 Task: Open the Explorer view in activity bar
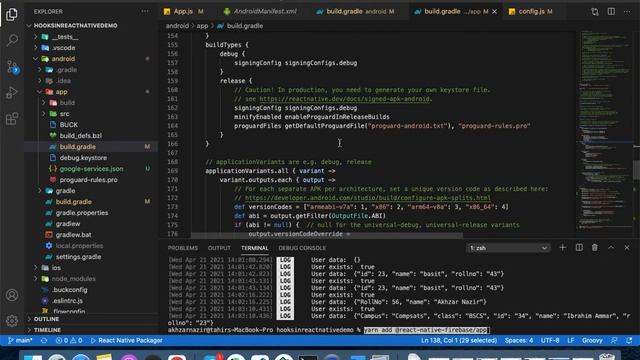pyautogui.click(x=12, y=14)
